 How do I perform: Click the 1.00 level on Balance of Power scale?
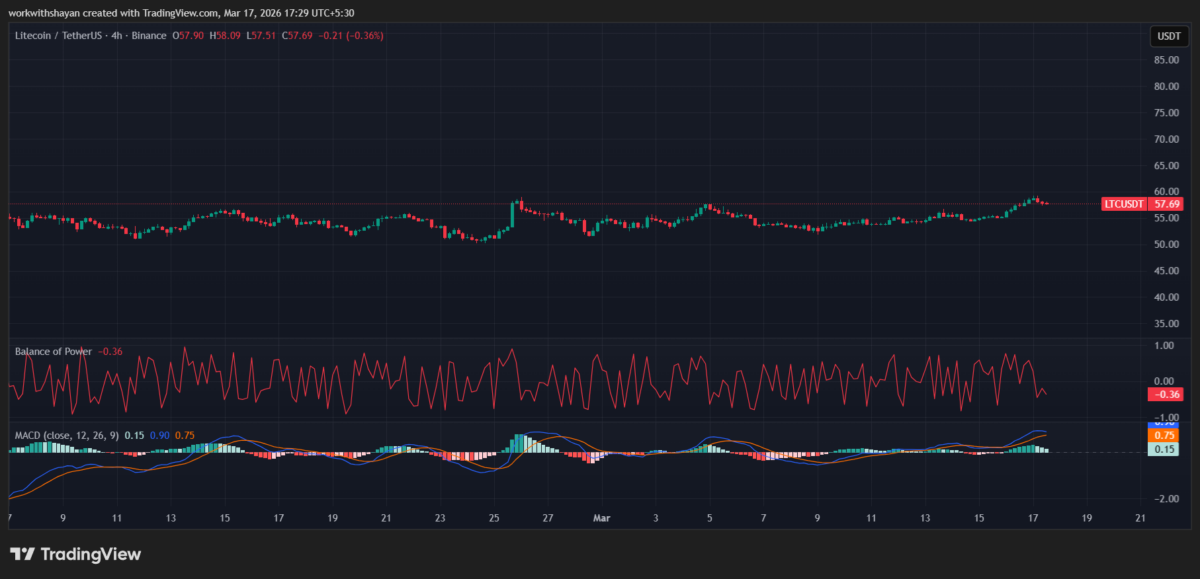[1164, 346]
